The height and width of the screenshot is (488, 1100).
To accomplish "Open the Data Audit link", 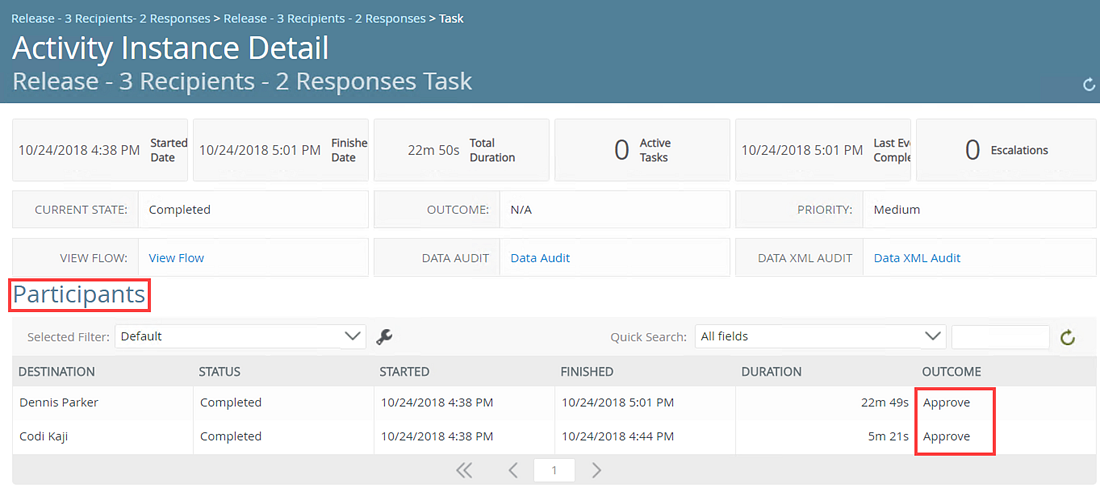I will click(x=540, y=258).
